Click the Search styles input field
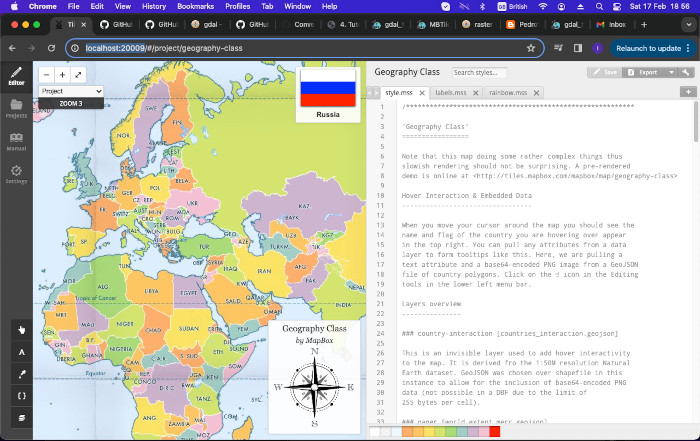Screen dimensions: 700x441 point(479,72)
